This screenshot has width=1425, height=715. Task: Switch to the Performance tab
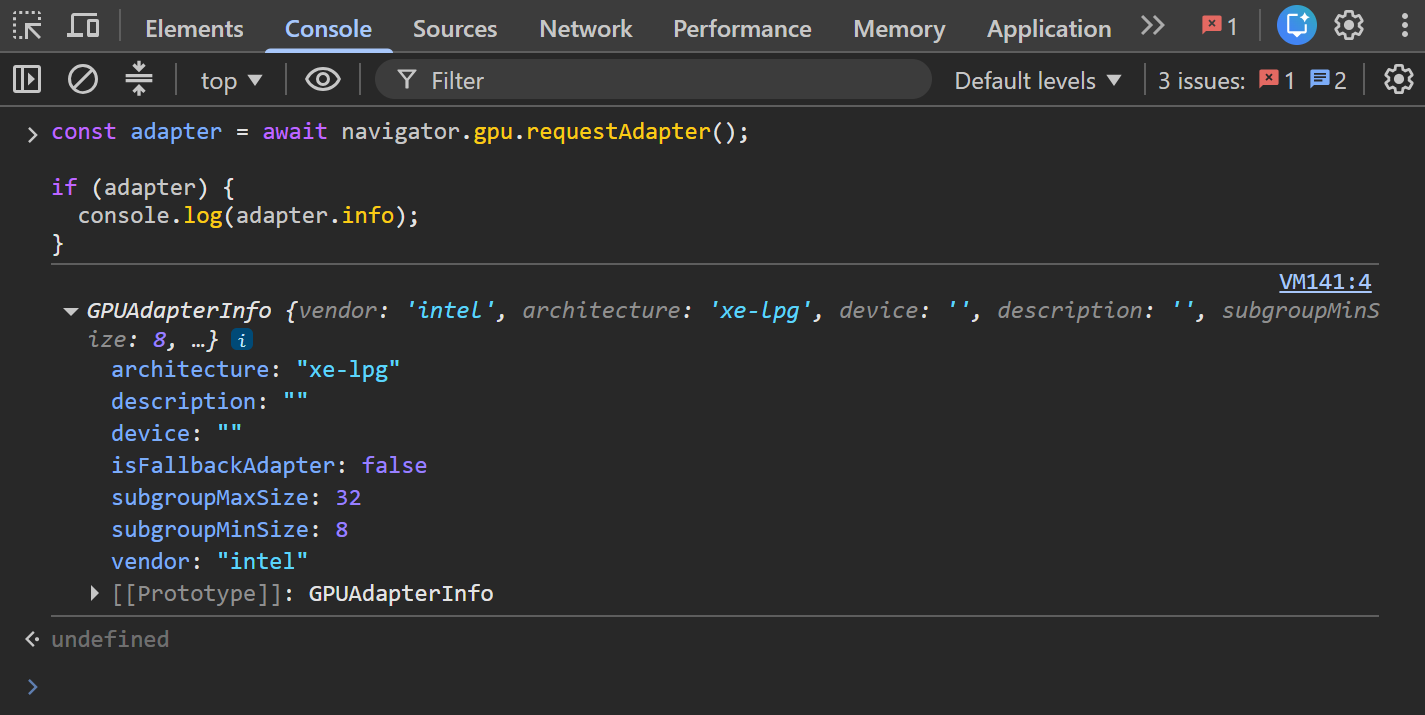point(742,29)
